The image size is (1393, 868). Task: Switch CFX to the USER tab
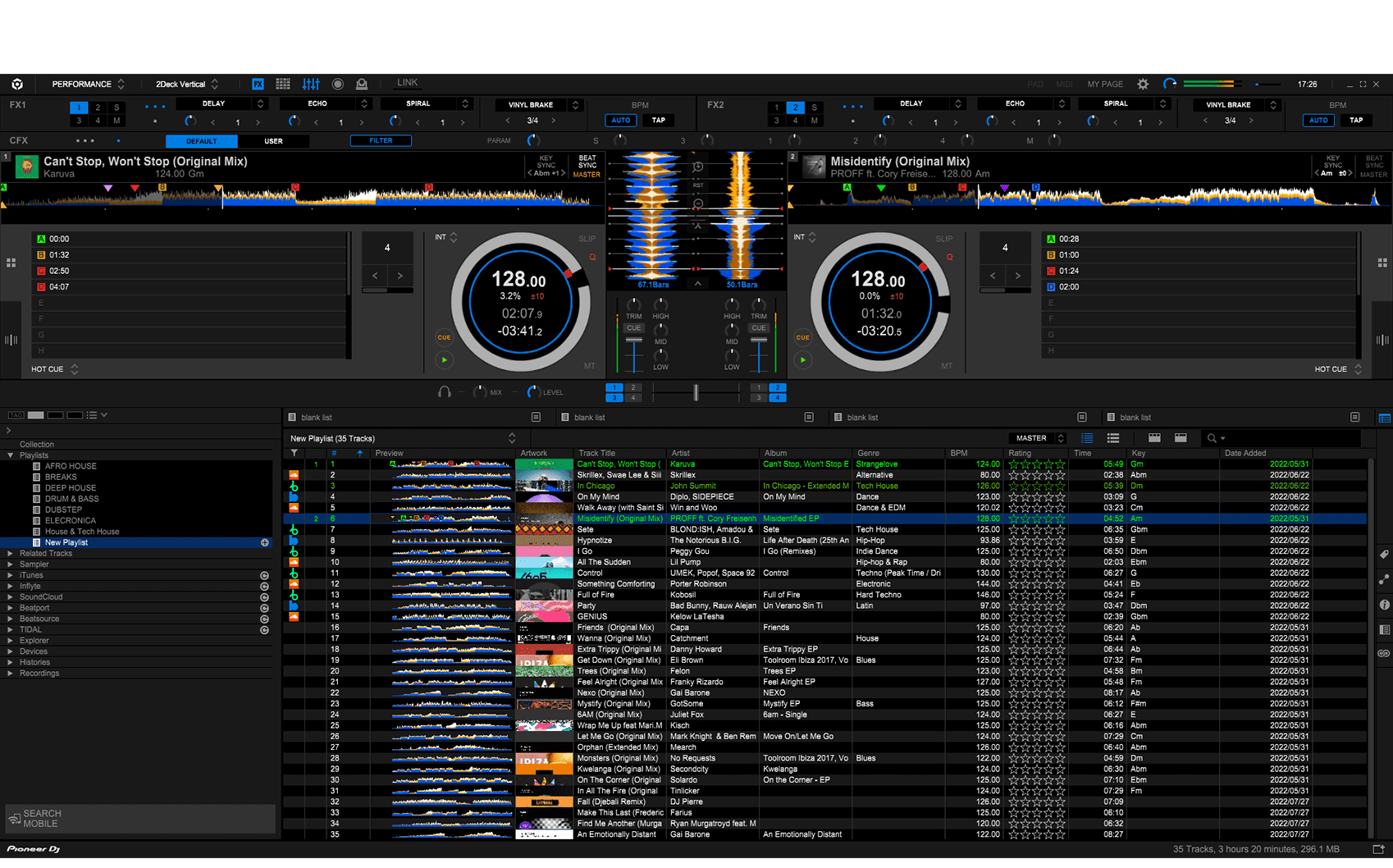click(273, 141)
